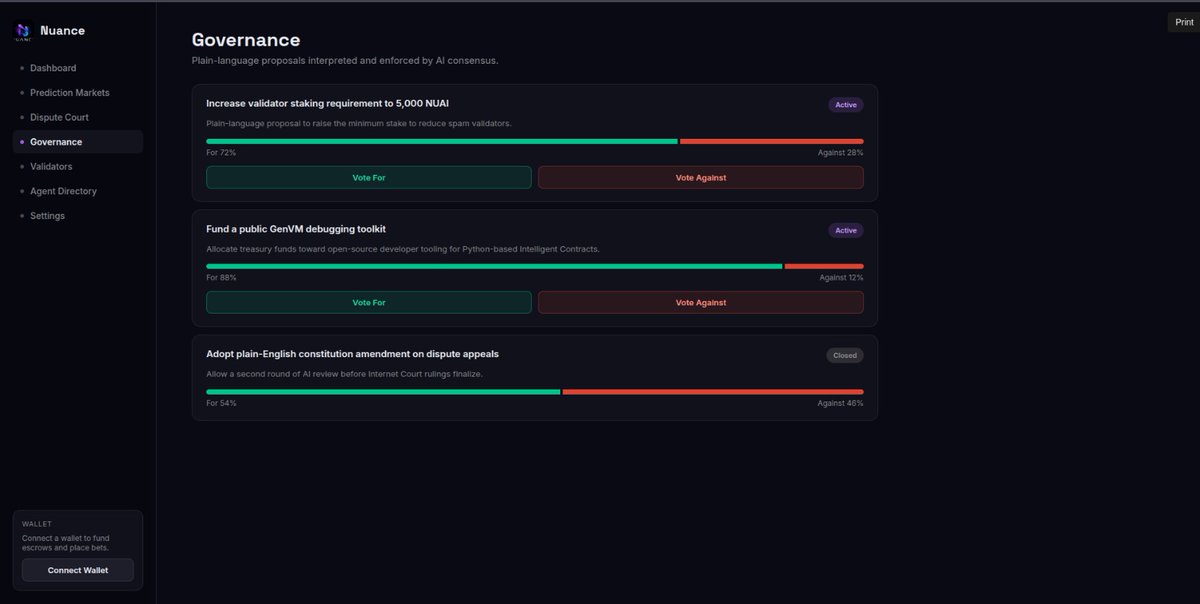Click the Connect Wallet button
Screen dimensions: 1200x604
(x=78, y=571)
